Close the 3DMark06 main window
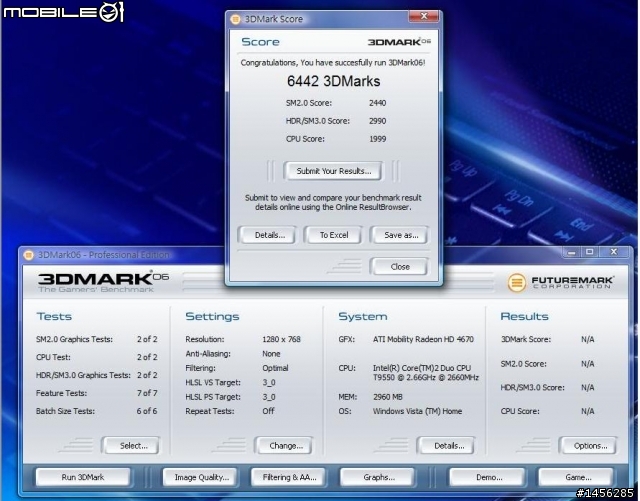Image resolution: width=640 pixels, height=501 pixels. 614,252
